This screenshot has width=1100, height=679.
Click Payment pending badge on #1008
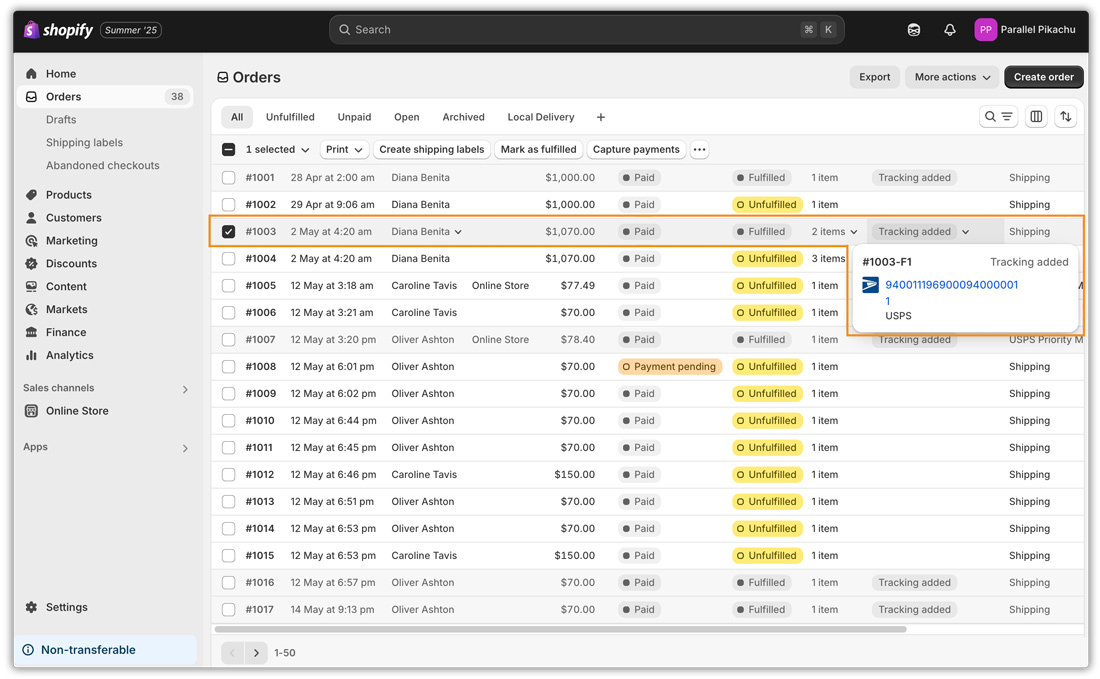(x=669, y=367)
